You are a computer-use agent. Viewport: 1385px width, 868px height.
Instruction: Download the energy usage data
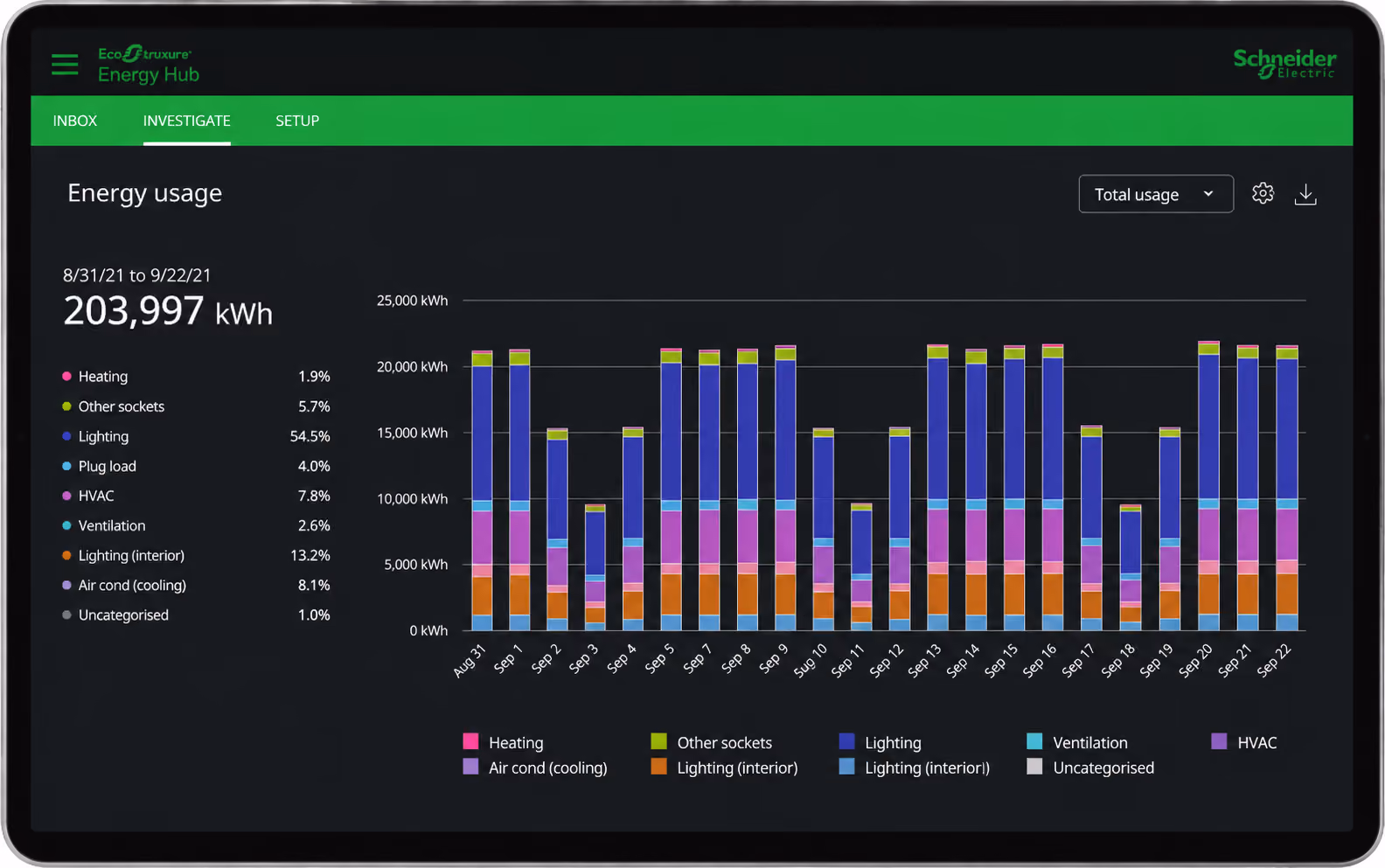1305,194
